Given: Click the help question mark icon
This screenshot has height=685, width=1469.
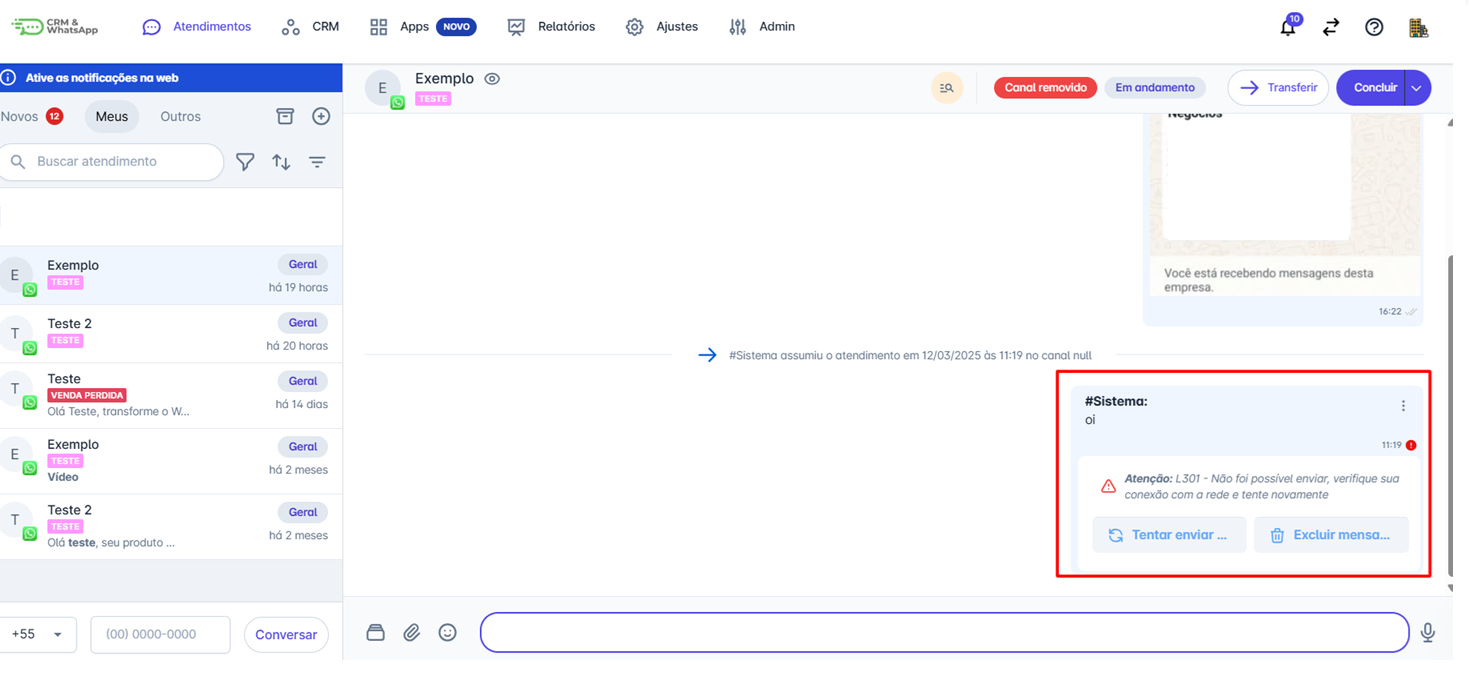Looking at the screenshot, I should pos(1374,28).
